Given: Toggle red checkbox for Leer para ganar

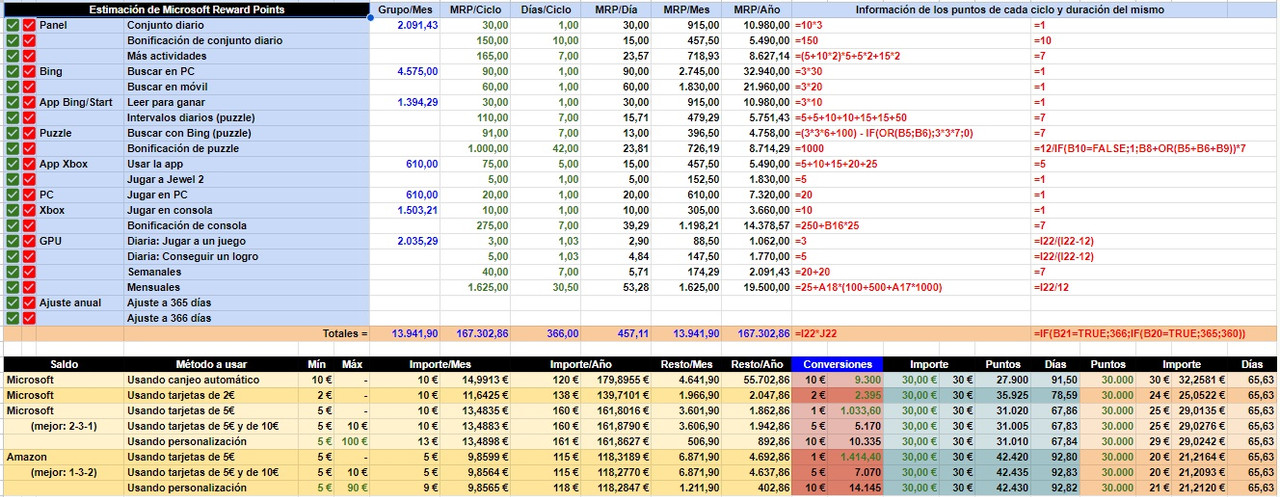Looking at the screenshot, I should [x=29, y=102].
